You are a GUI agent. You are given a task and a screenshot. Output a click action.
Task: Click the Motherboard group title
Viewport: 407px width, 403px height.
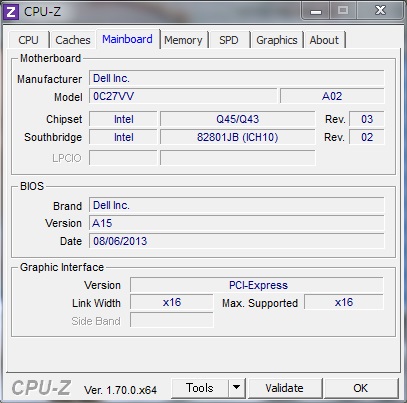[x=50, y=58]
